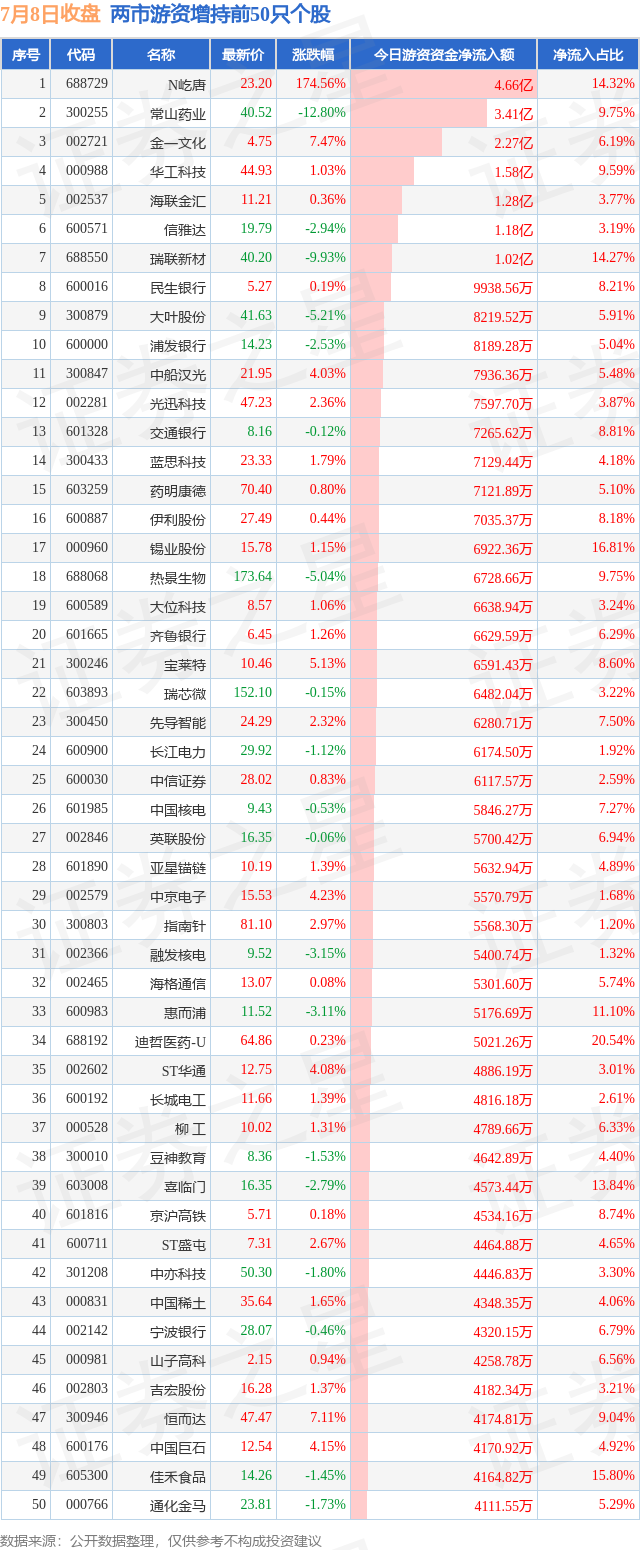
Task: Click the stock name 药明康德
Action: tap(178, 490)
